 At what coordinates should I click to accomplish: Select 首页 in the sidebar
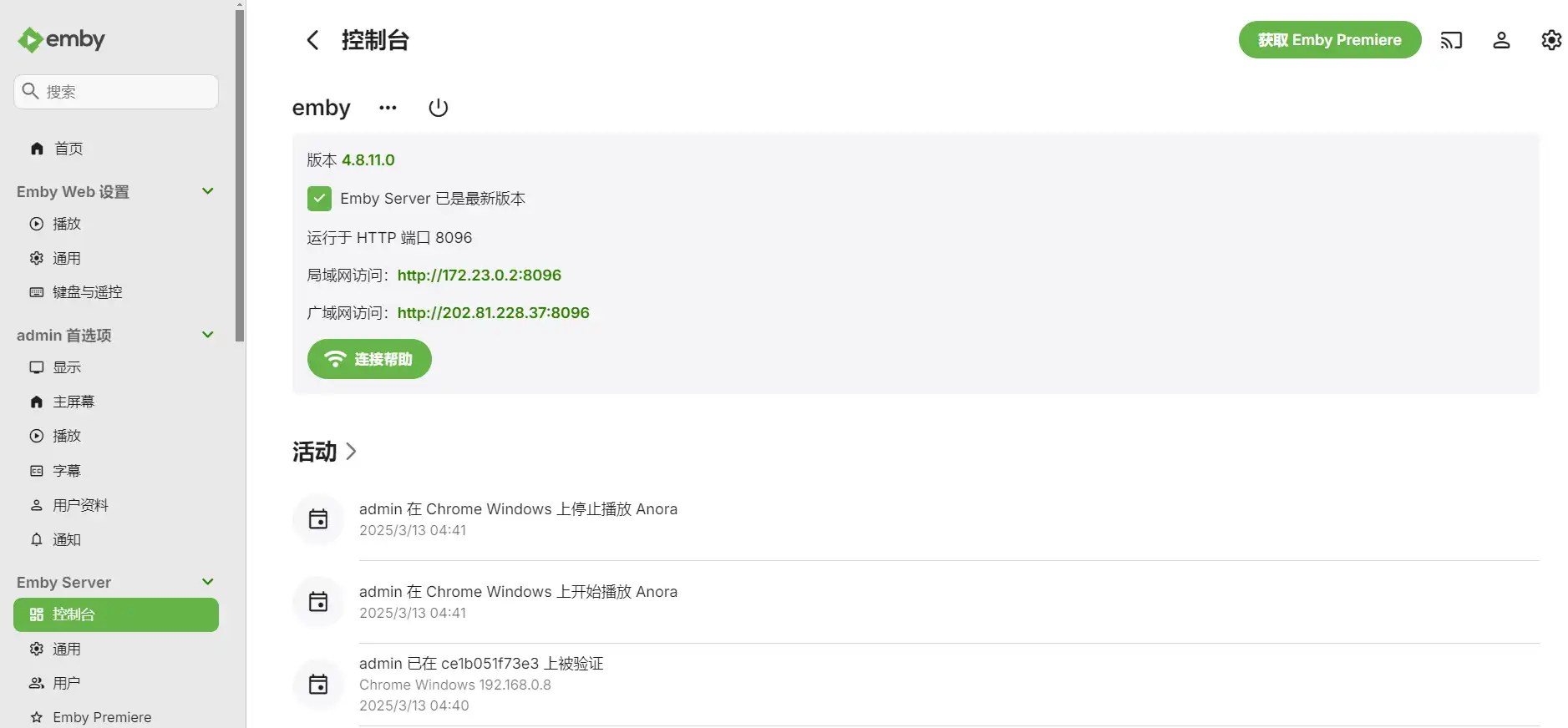pos(69,149)
